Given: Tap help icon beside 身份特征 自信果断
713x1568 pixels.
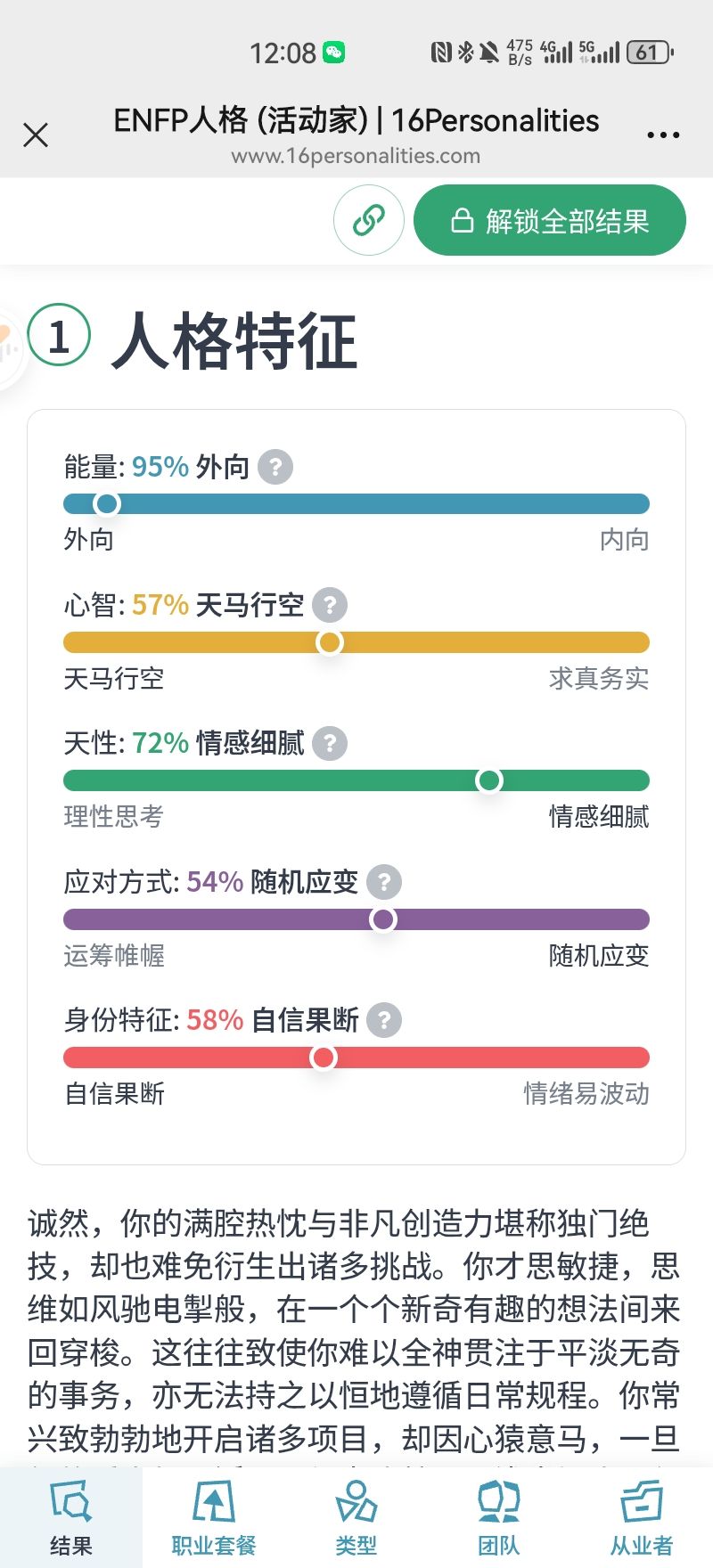Looking at the screenshot, I should [384, 1020].
